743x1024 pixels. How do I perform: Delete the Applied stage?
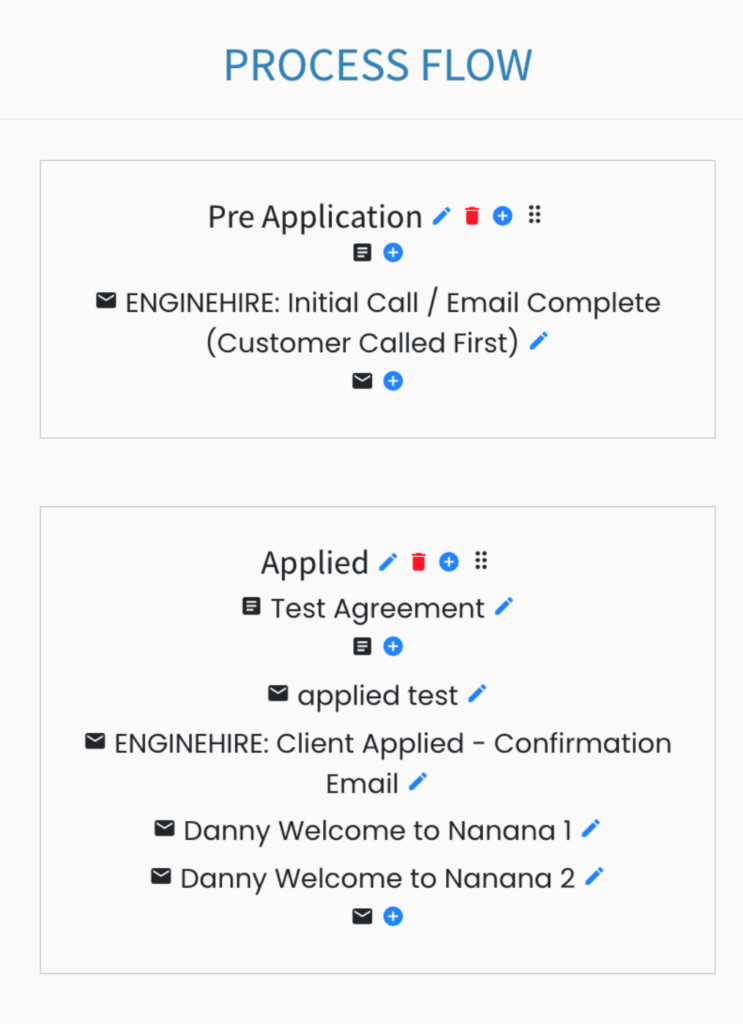coord(418,561)
